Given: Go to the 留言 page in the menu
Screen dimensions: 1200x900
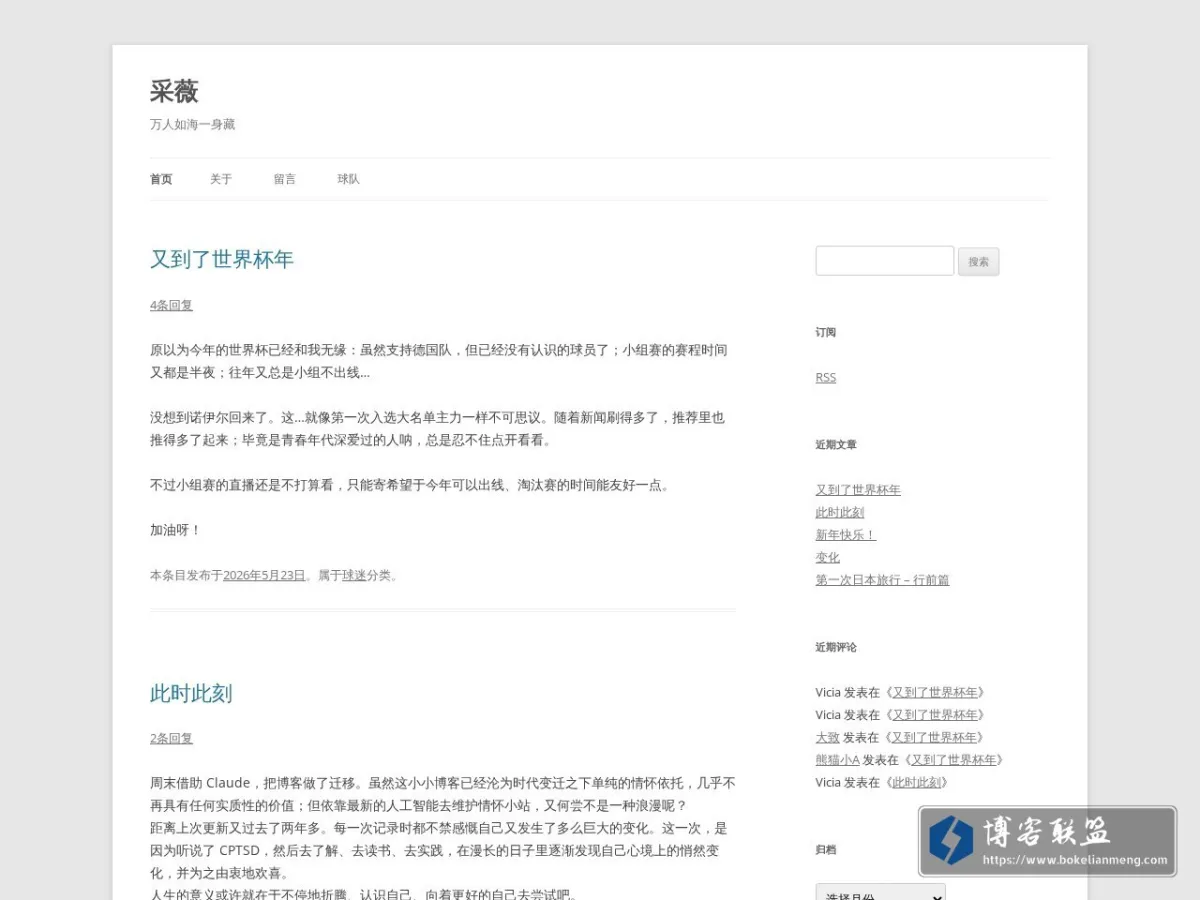Looking at the screenshot, I should 285,179.
